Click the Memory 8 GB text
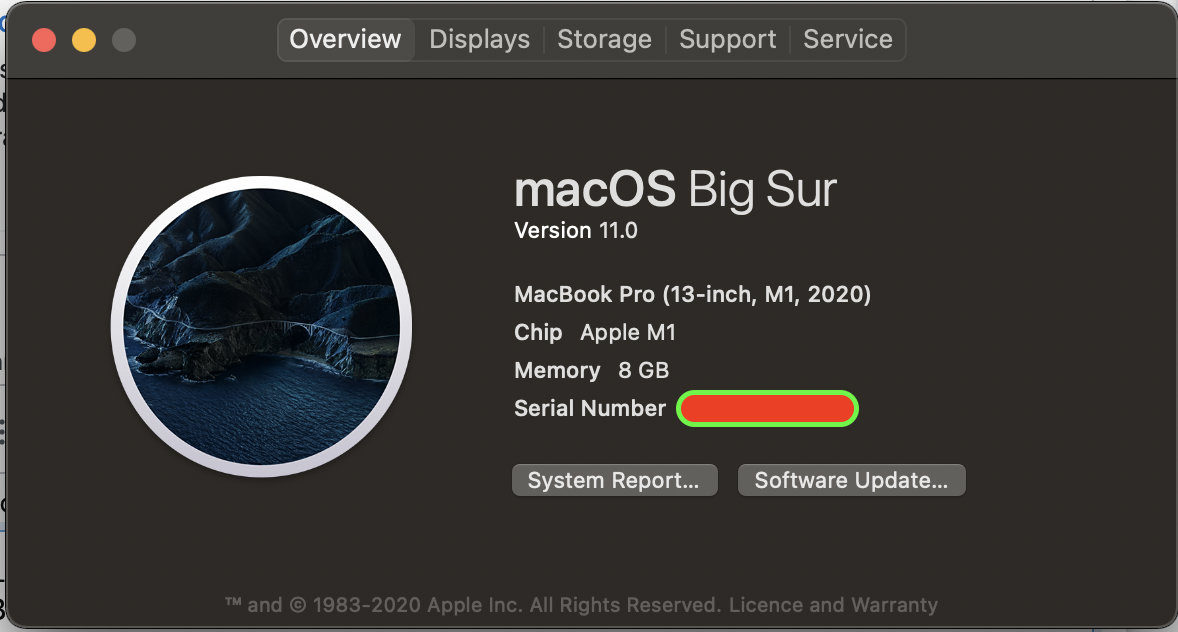Viewport: 1178px width, 632px height. tap(591, 371)
